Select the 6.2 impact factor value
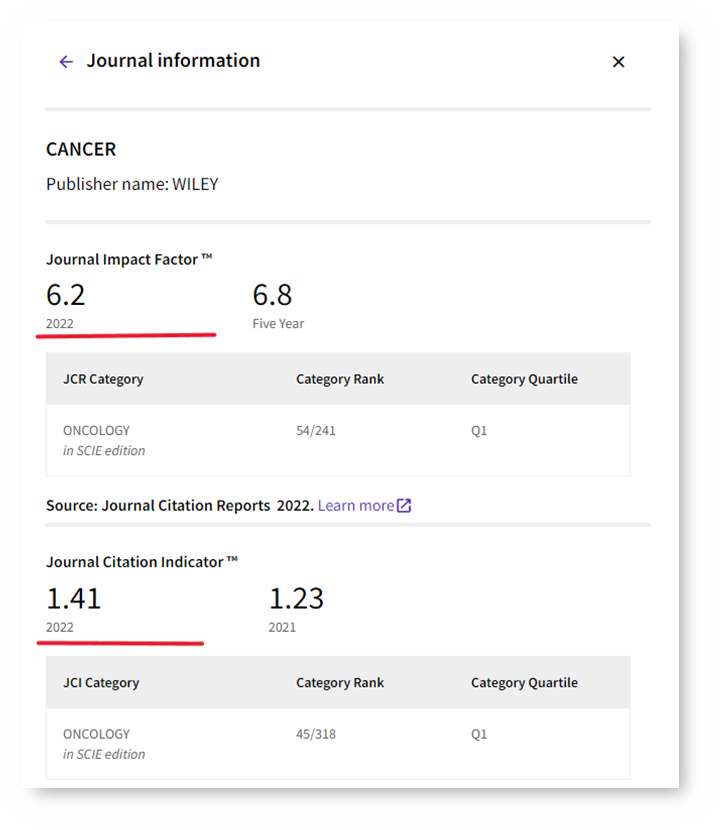Screen dimensions: 721x830 click(66, 295)
